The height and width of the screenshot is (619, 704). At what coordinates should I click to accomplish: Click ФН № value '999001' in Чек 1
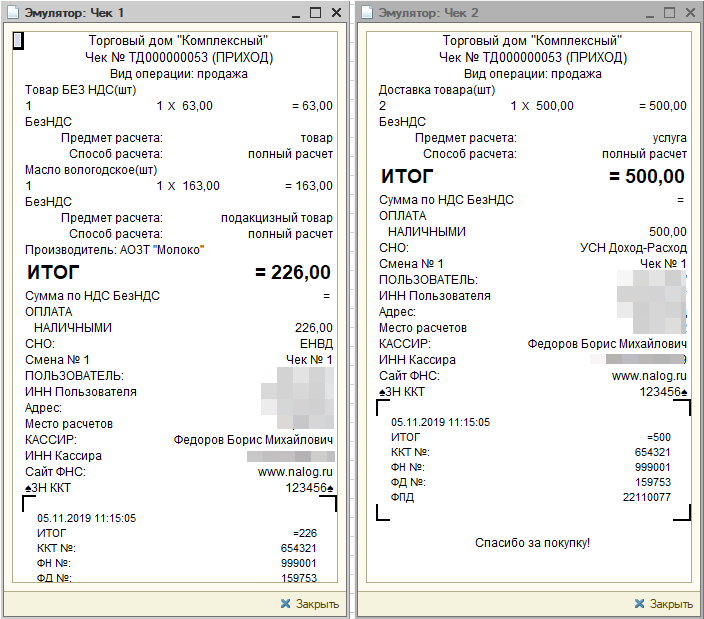pyautogui.click(x=299, y=563)
